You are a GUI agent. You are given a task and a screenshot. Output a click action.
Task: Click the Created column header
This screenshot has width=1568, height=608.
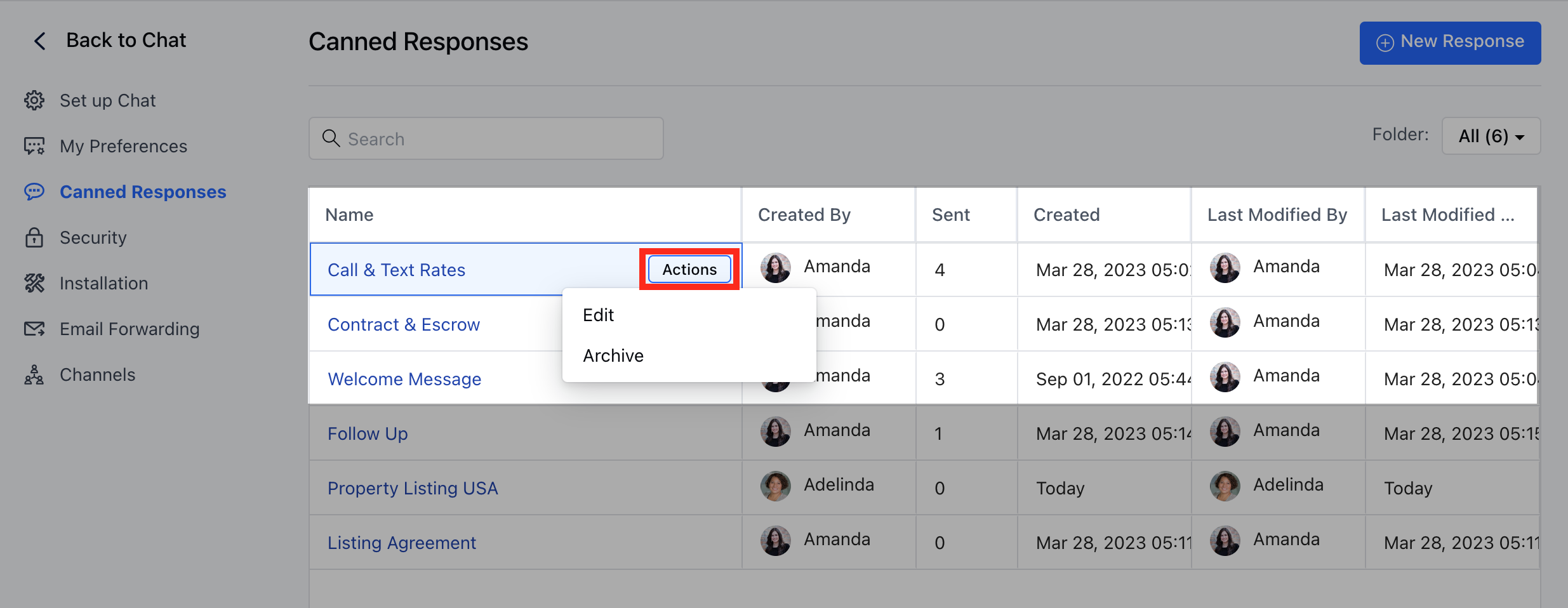[x=1066, y=215]
